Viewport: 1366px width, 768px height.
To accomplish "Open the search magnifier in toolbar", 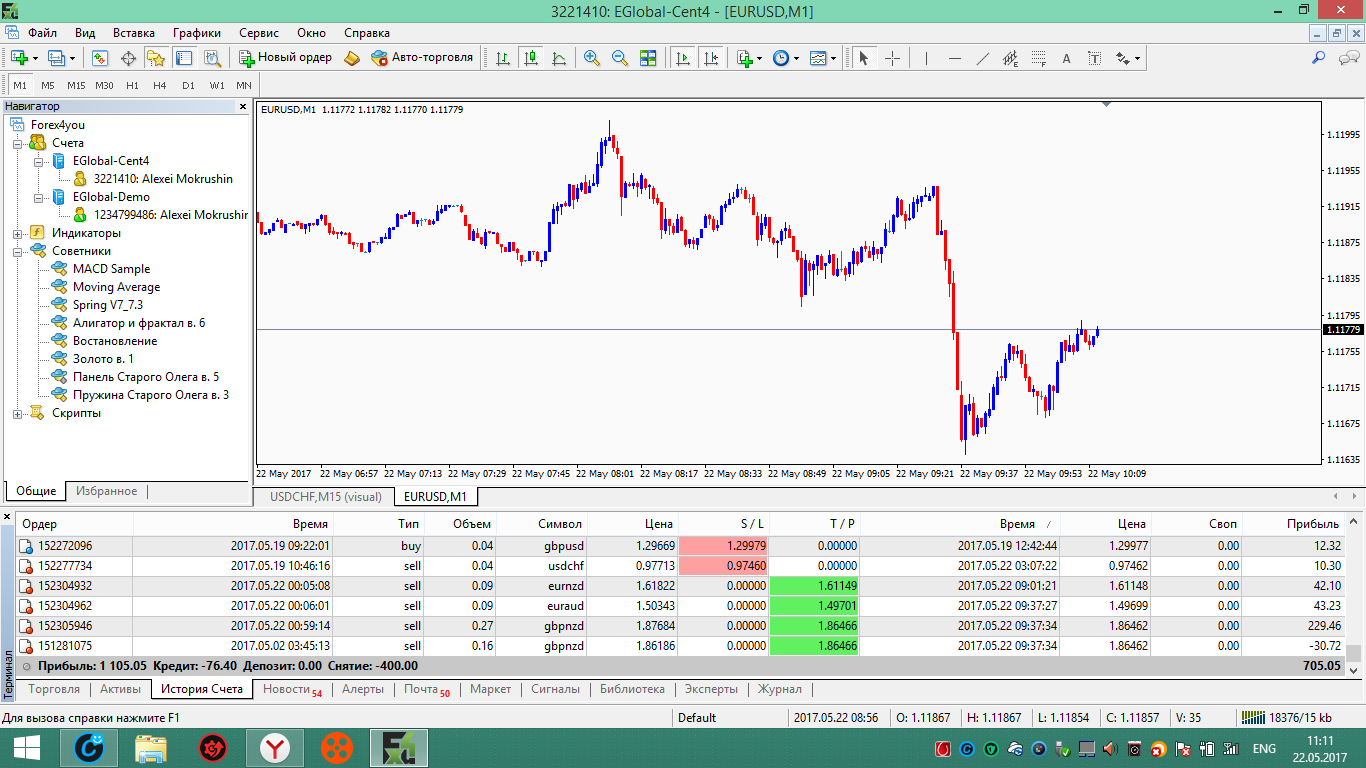I will click(x=1319, y=58).
